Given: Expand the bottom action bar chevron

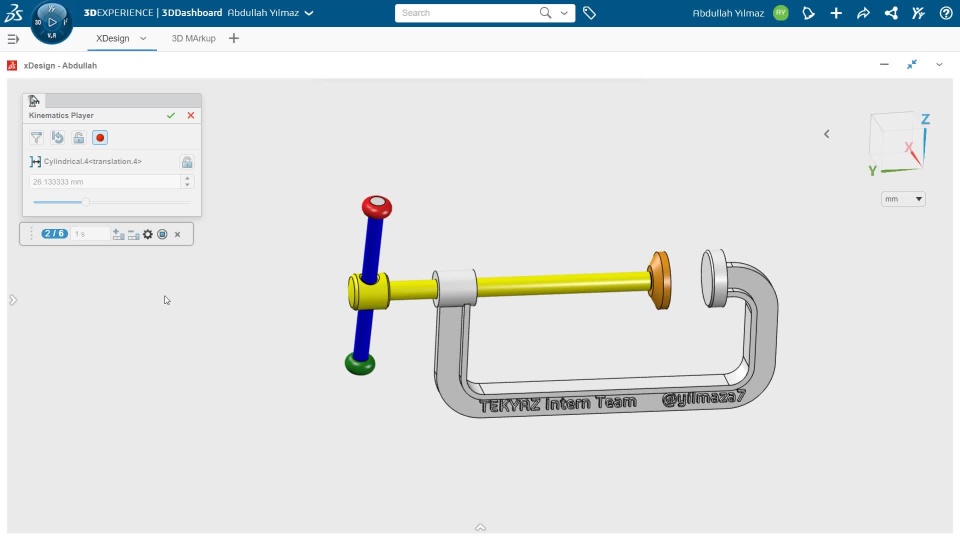Looking at the screenshot, I should click(x=481, y=528).
